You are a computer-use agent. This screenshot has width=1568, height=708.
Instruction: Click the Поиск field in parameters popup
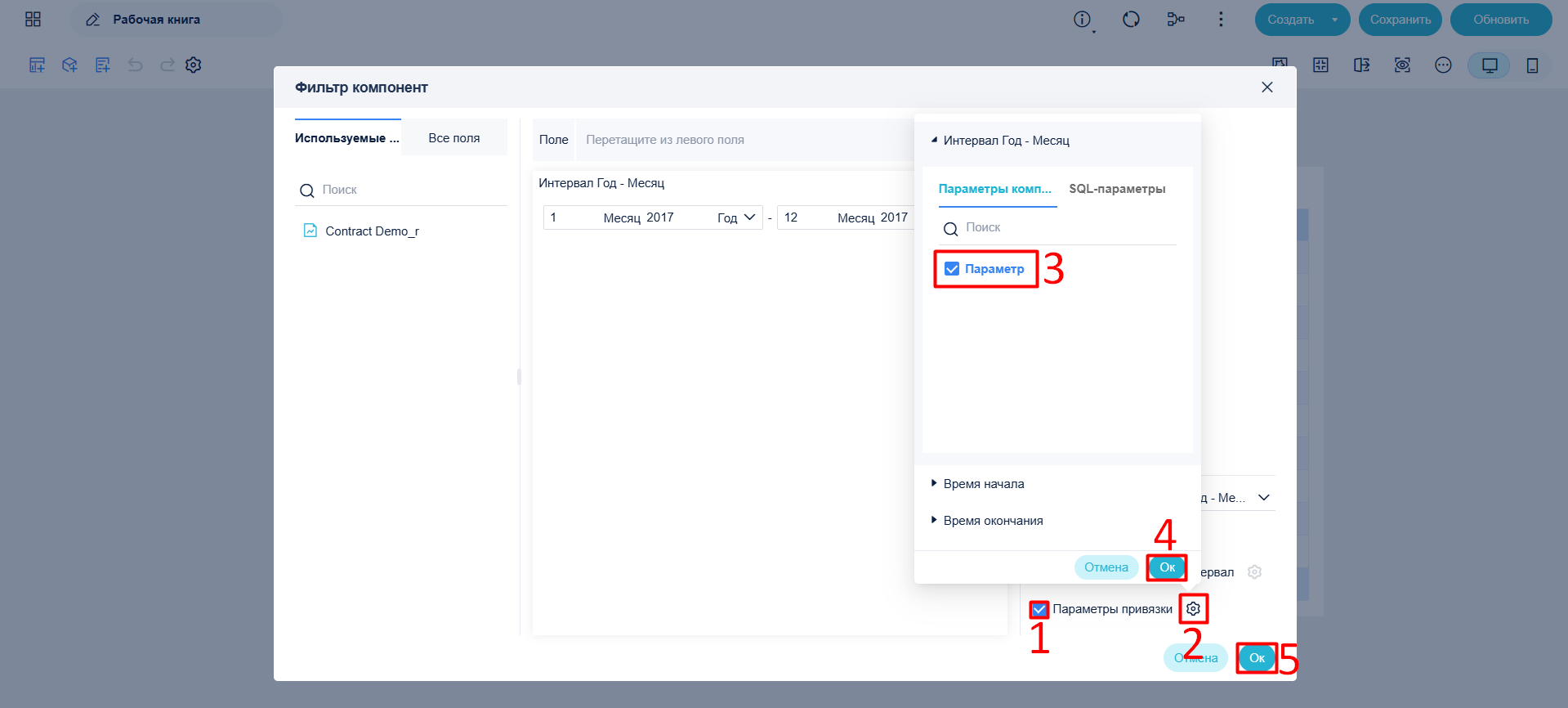coord(1059,227)
